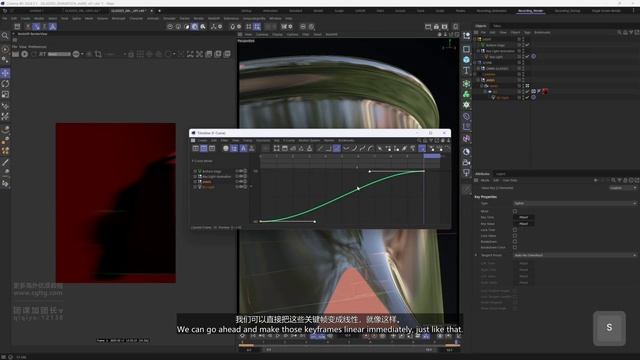Select the Scale tool in left toolbar
This screenshot has width=640, height=360.
tap(5, 94)
